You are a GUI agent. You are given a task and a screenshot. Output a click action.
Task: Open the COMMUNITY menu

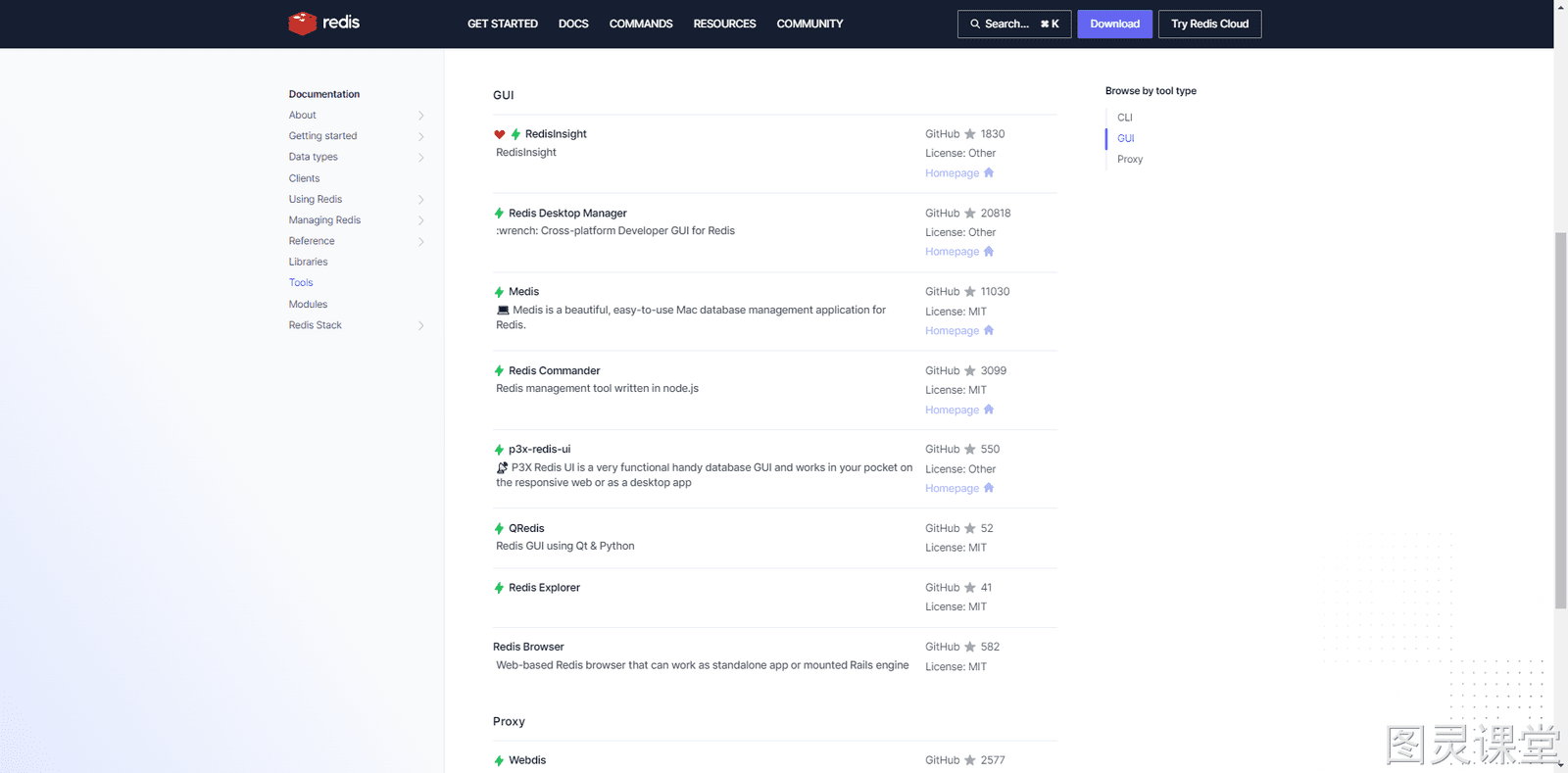pyautogui.click(x=809, y=24)
